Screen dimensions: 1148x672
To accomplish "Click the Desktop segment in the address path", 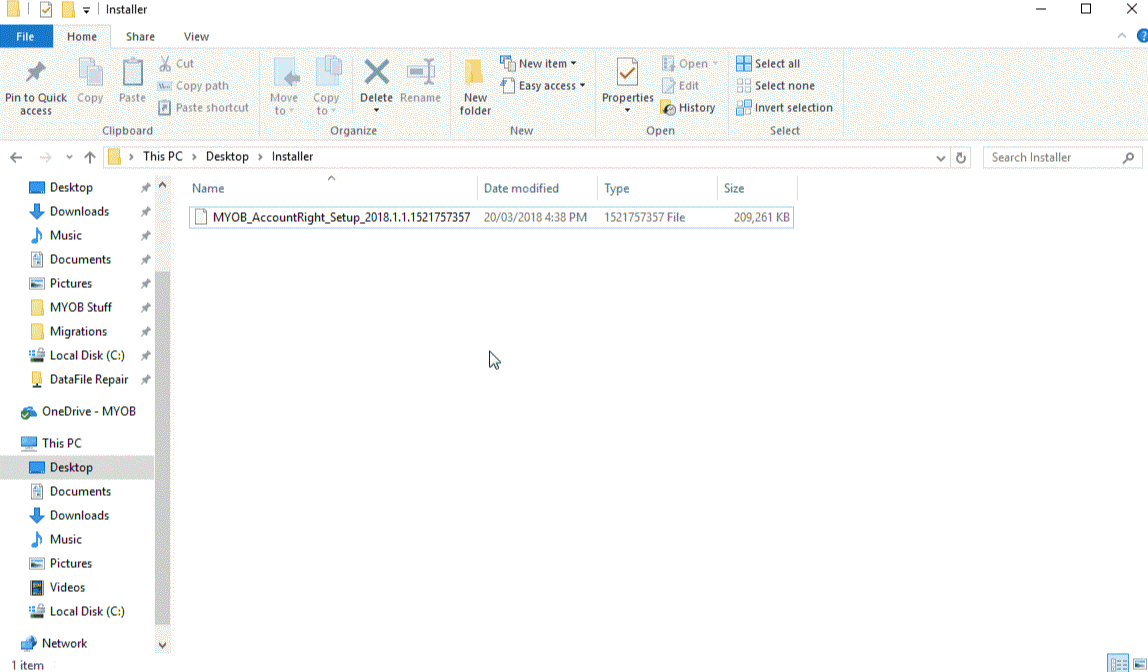I will 226,157.
